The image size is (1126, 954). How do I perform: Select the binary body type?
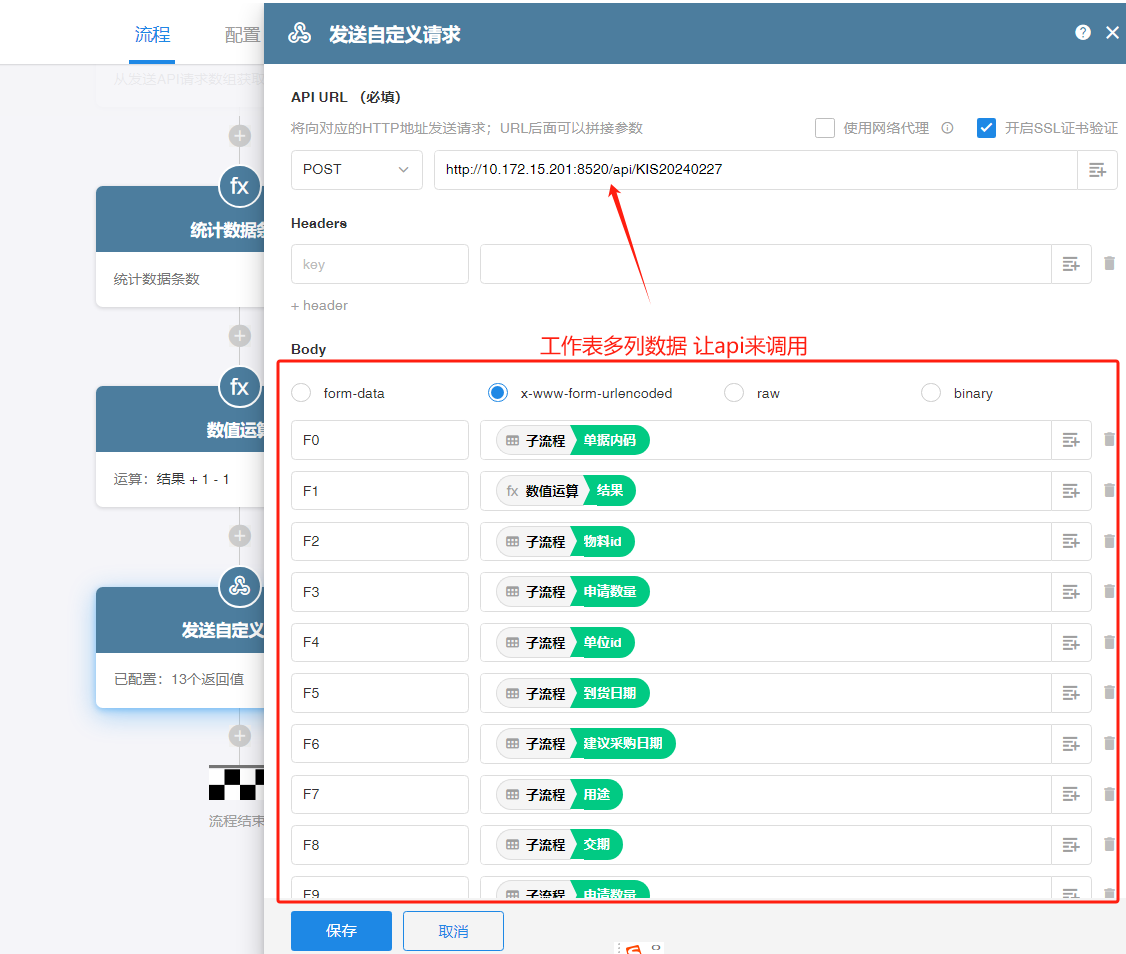pyautogui.click(x=931, y=393)
